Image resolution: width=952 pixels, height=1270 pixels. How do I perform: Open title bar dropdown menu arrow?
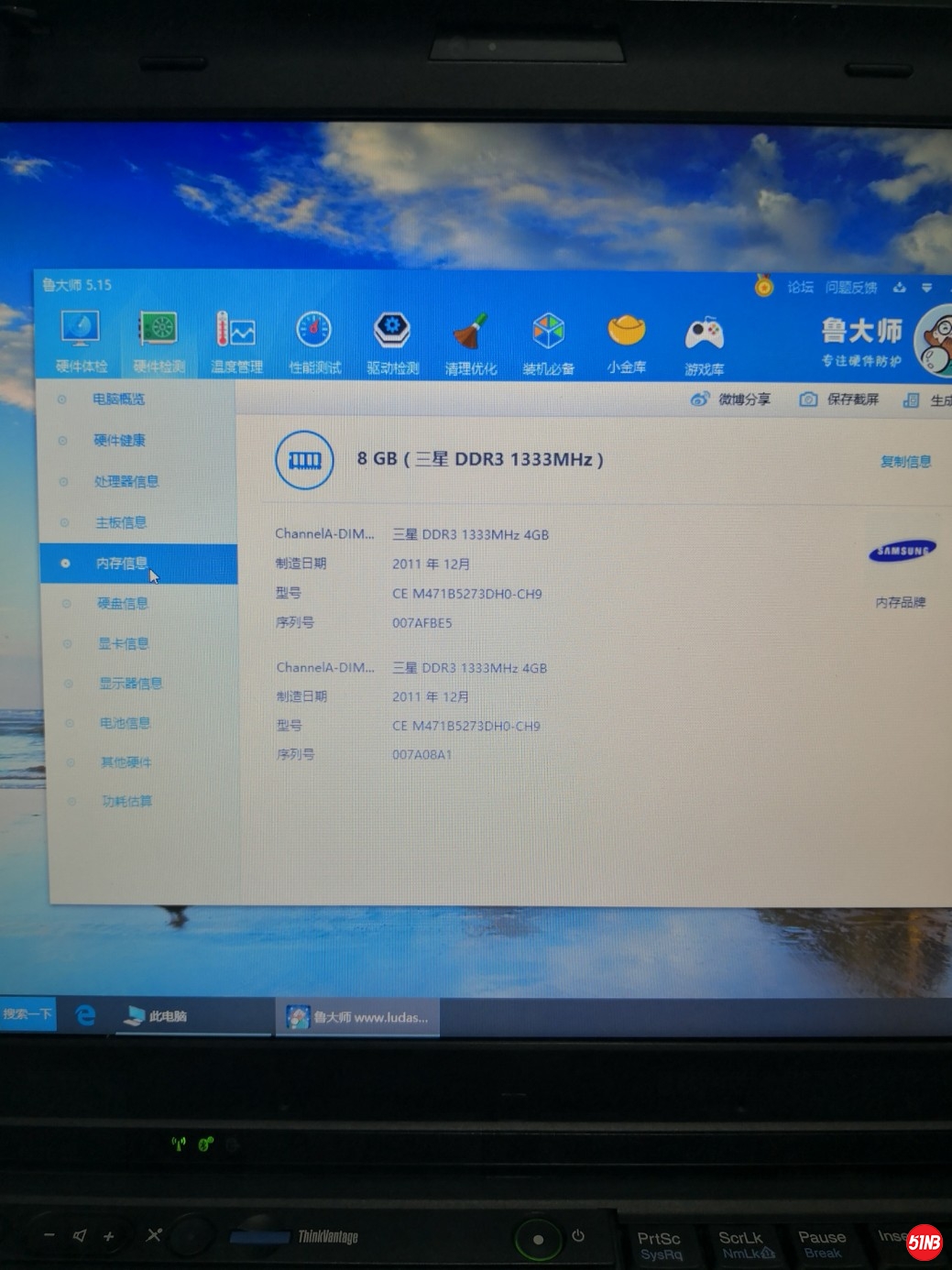(x=926, y=288)
